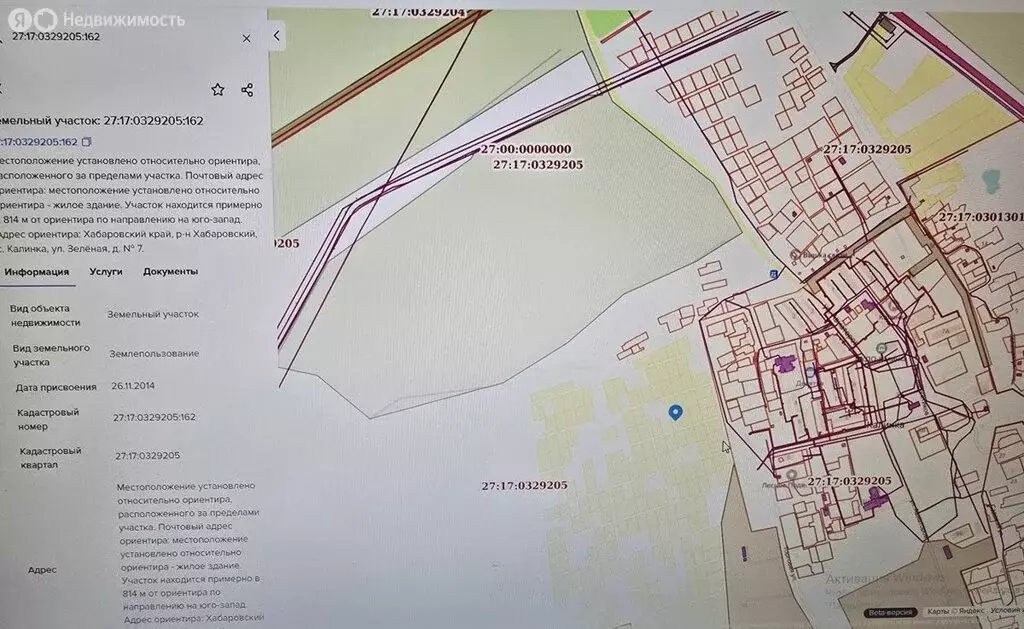Click the Яндекс Недвижимость logo

[x=97, y=20]
